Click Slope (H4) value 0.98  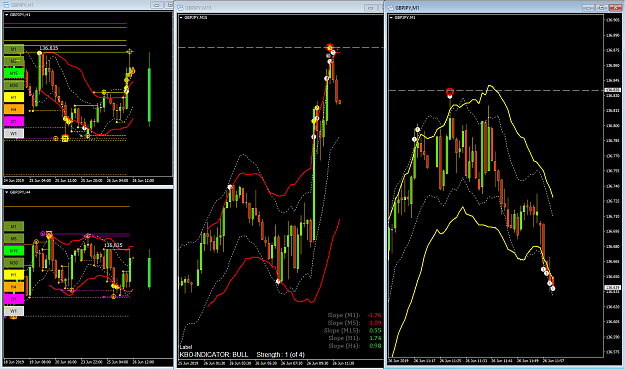(375, 345)
